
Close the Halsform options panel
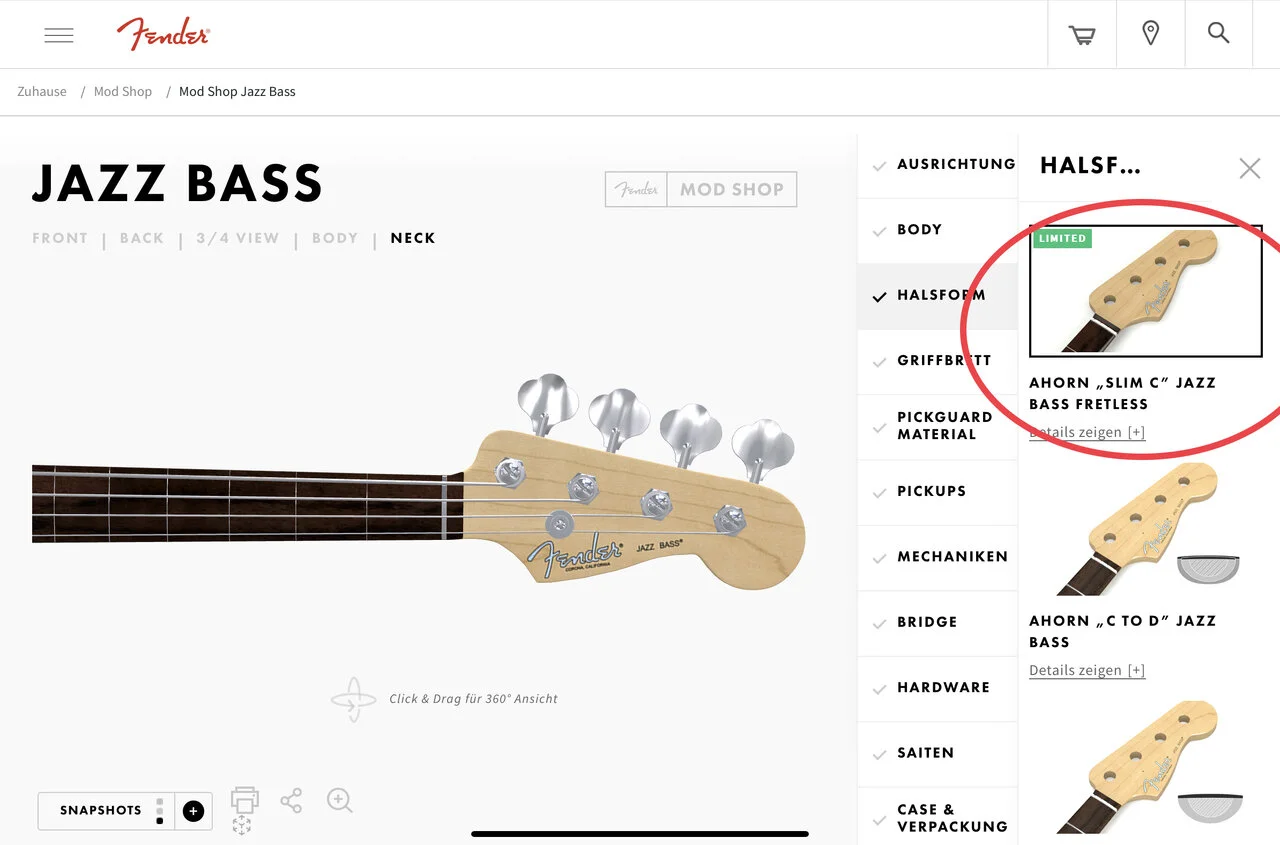coord(1249,168)
